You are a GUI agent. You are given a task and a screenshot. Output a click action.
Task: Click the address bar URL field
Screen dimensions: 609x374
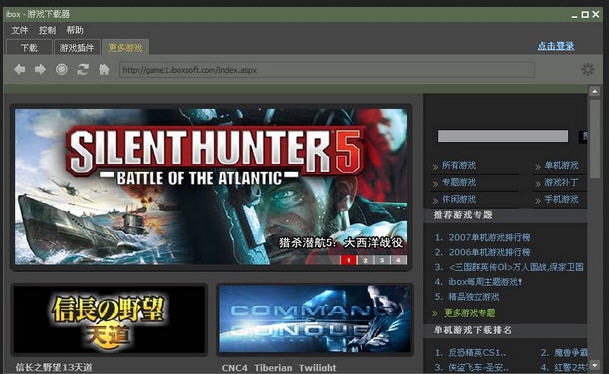[x=327, y=70]
